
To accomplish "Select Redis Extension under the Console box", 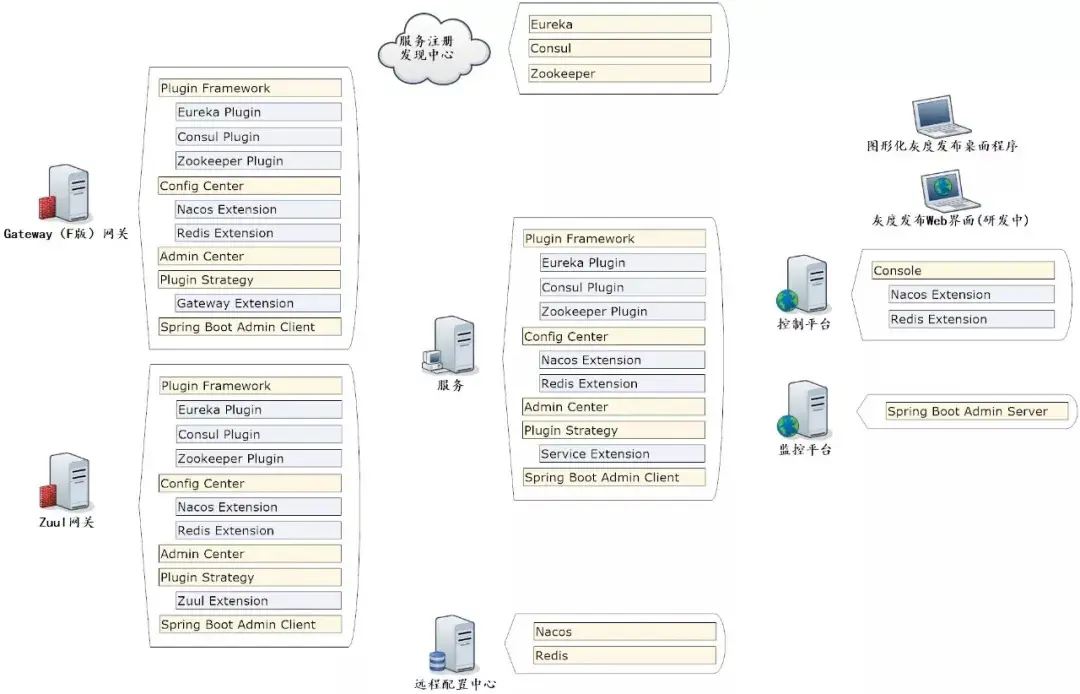I will [x=972, y=319].
